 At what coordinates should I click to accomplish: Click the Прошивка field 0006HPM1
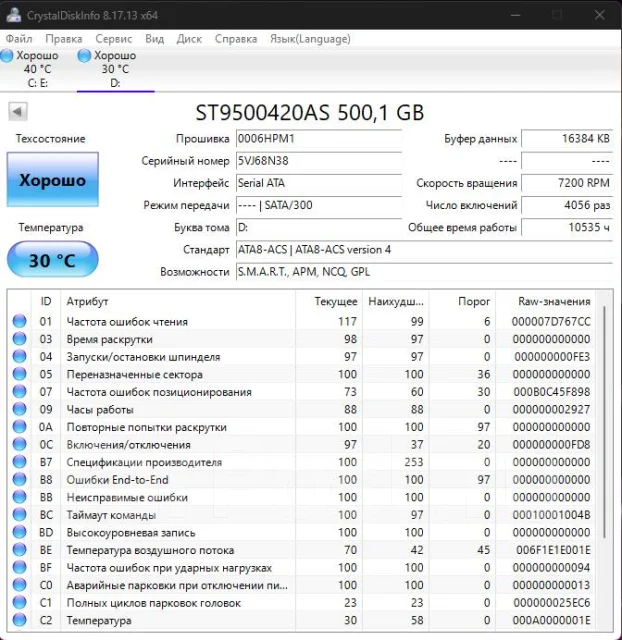pyautogui.click(x=319, y=139)
